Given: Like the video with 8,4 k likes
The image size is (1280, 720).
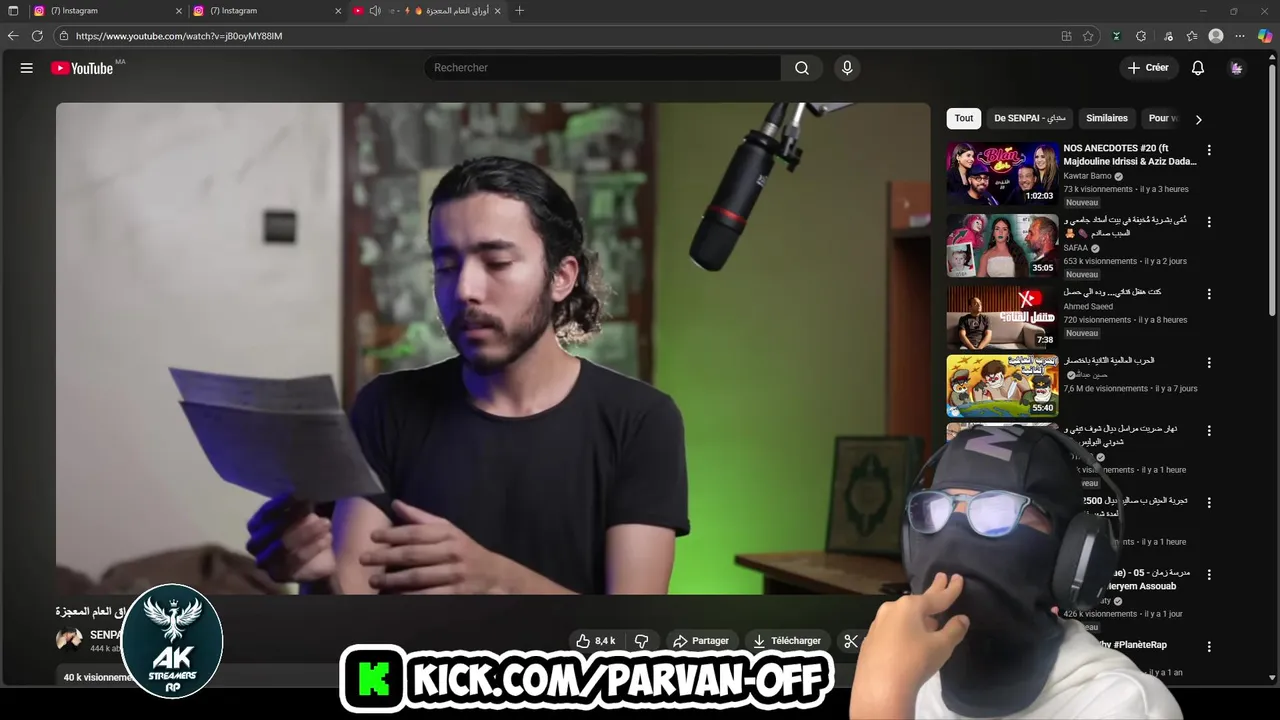Looking at the screenshot, I should 596,641.
